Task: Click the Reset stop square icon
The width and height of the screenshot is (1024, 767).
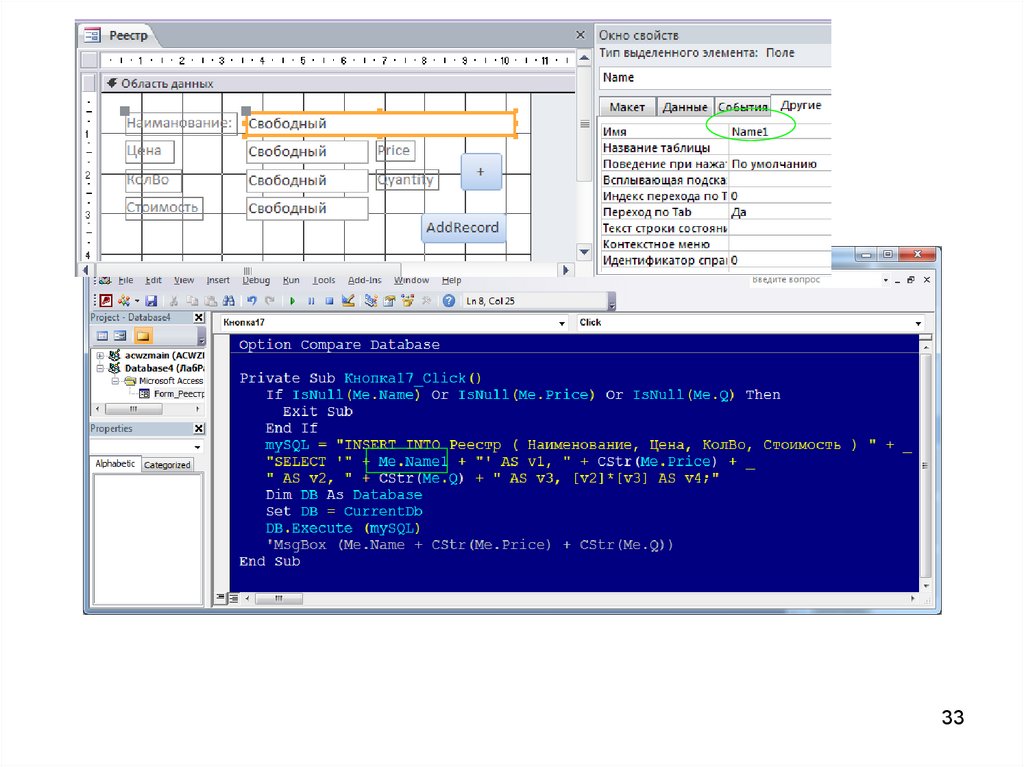Action: [329, 300]
